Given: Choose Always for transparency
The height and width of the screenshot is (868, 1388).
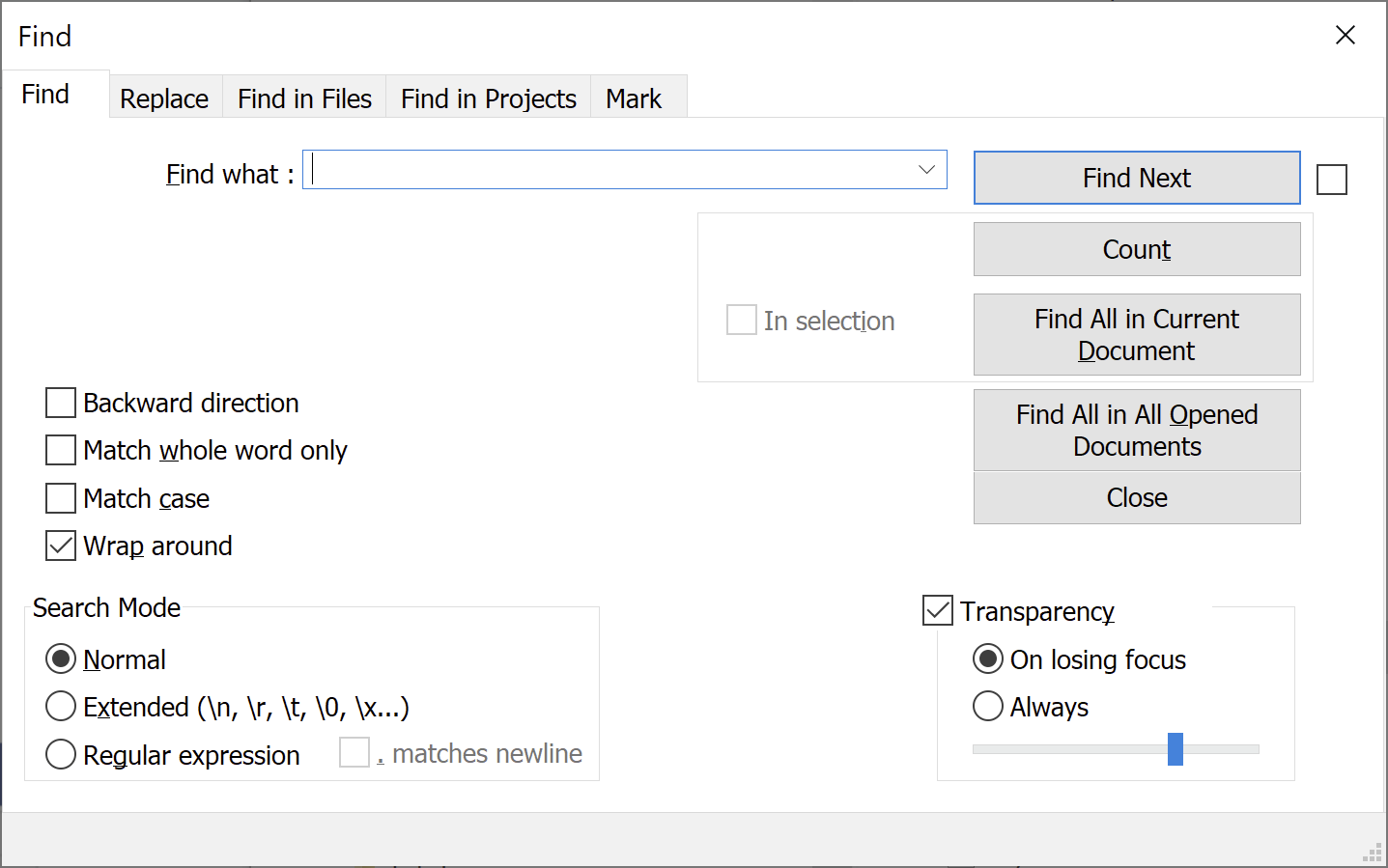Looking at the screenshot, I should pos(987,706).
